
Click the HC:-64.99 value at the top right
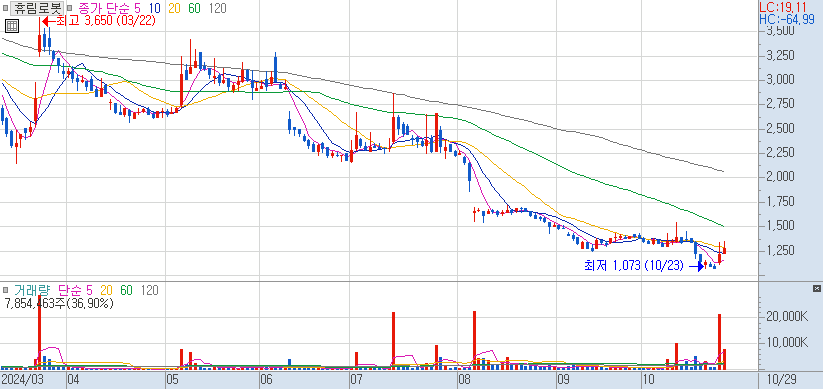coord(787,19)
